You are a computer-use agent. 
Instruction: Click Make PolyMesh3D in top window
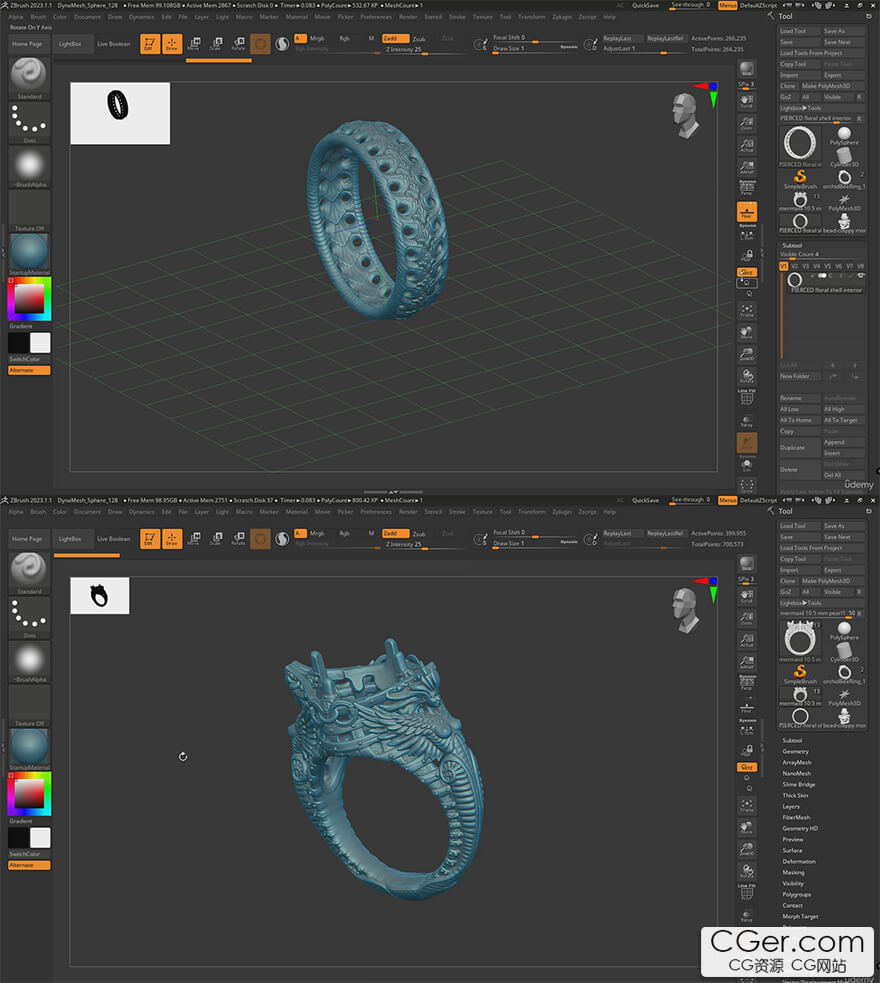click(832, 86)
